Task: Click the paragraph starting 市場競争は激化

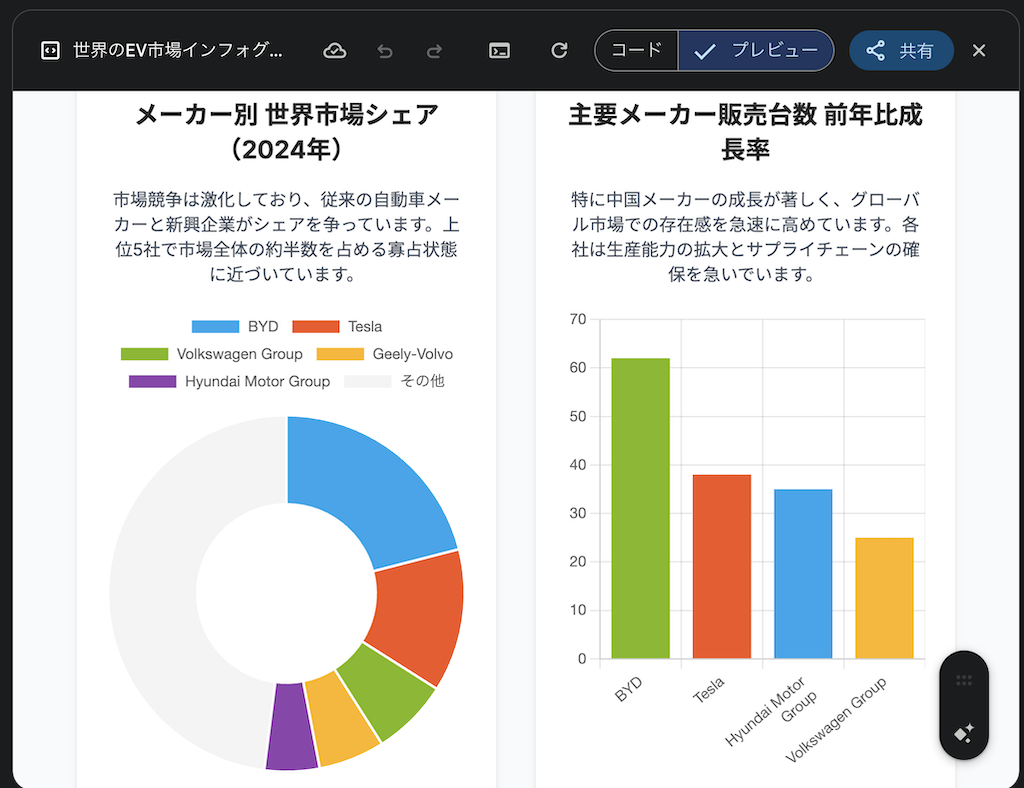Action: click(287, 236)
